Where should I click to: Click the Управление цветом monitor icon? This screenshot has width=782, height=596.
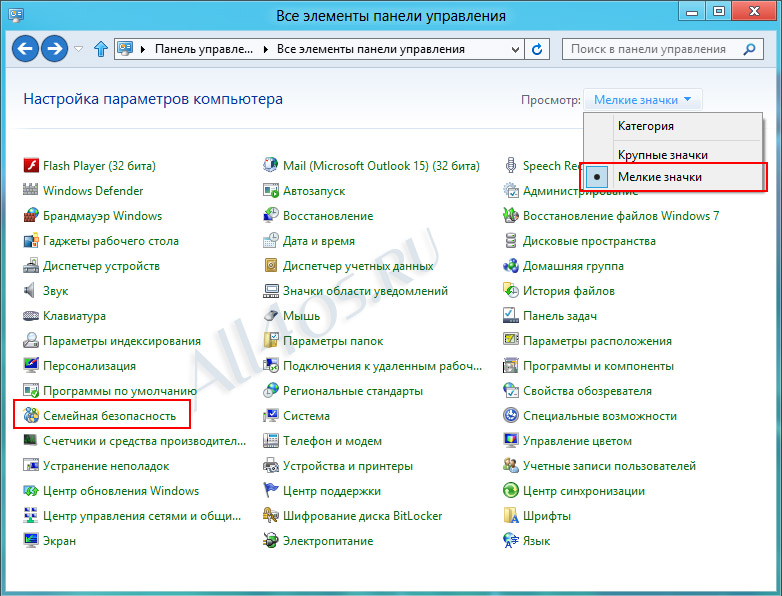pyautogui.click(x=511, y=440)
